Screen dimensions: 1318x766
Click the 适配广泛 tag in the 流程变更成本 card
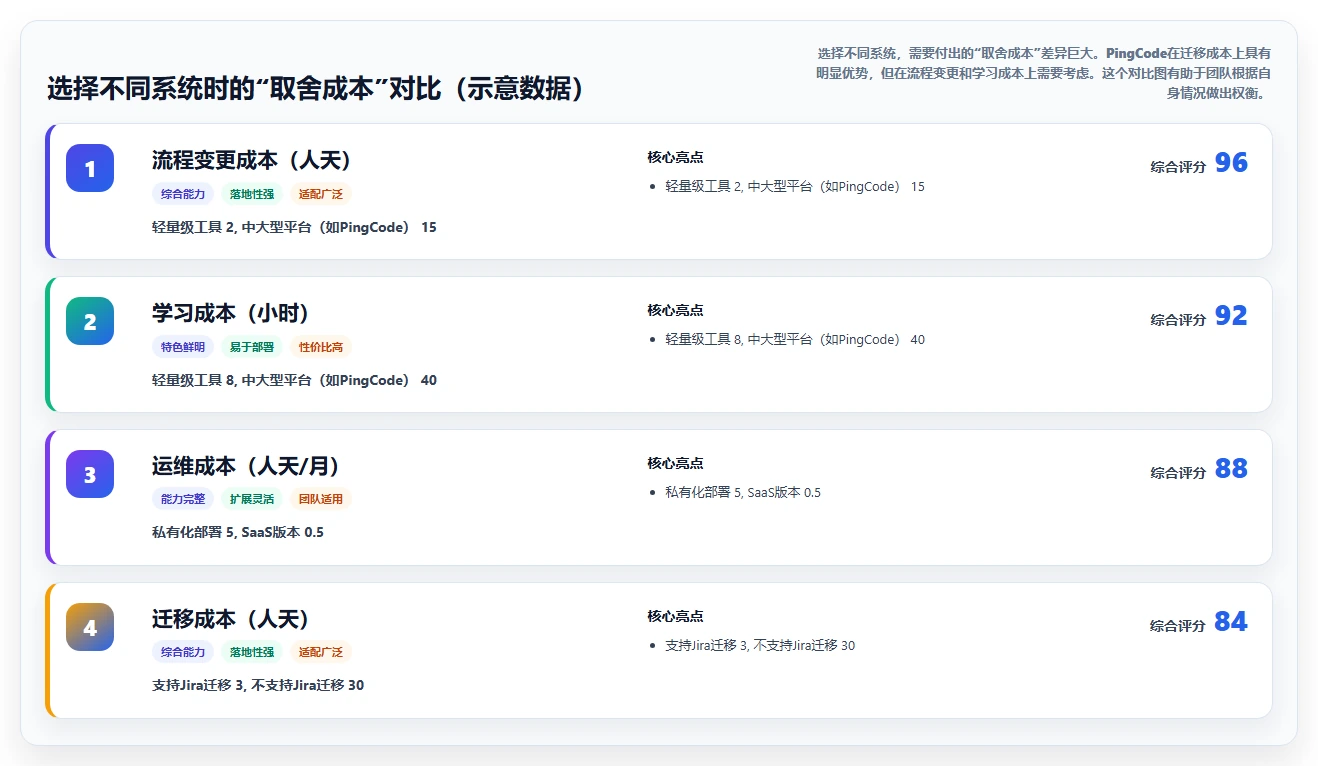(x=321, y=194)
